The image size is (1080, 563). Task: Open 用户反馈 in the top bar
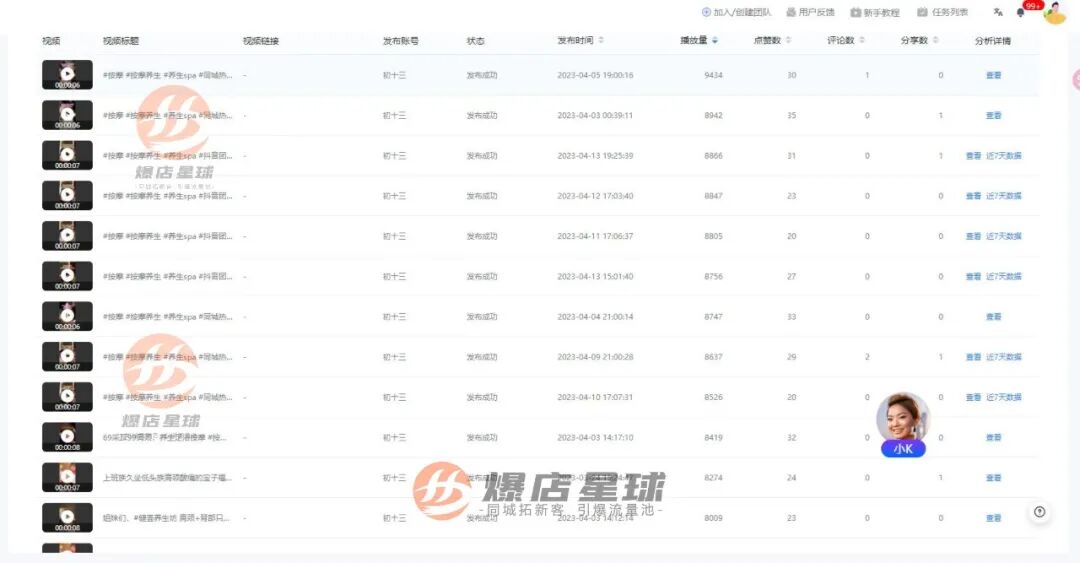(x=810, y=12)
